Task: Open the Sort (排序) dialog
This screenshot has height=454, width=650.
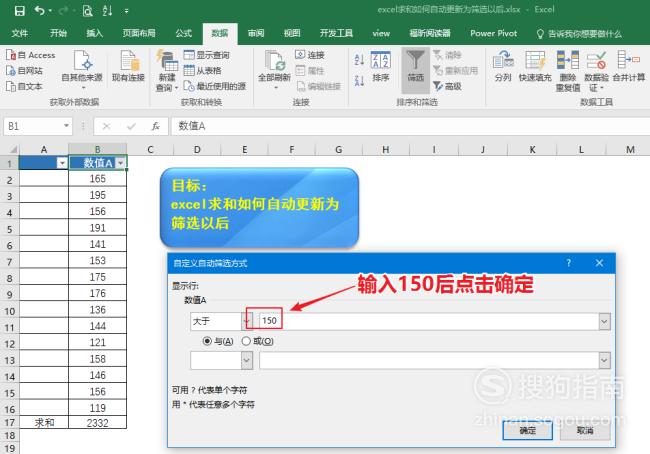Action: [x=381, y=66]
